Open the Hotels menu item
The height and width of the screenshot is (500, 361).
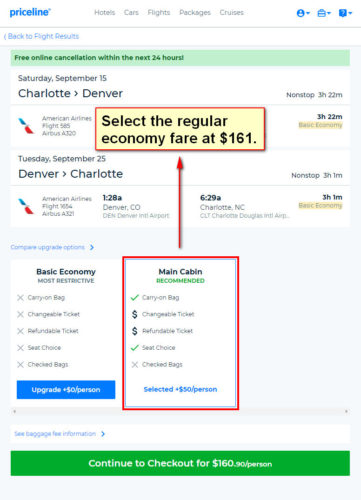coord(104,13)
